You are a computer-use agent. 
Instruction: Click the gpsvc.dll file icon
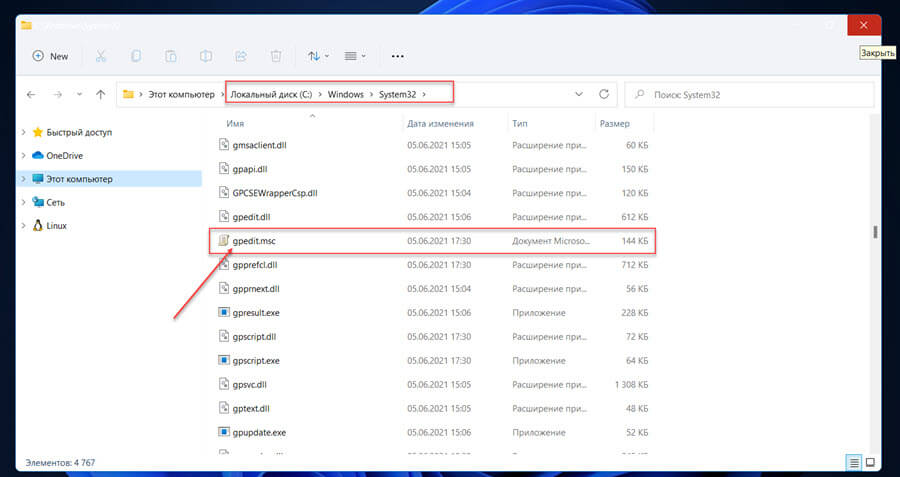(x=224, y=385)
